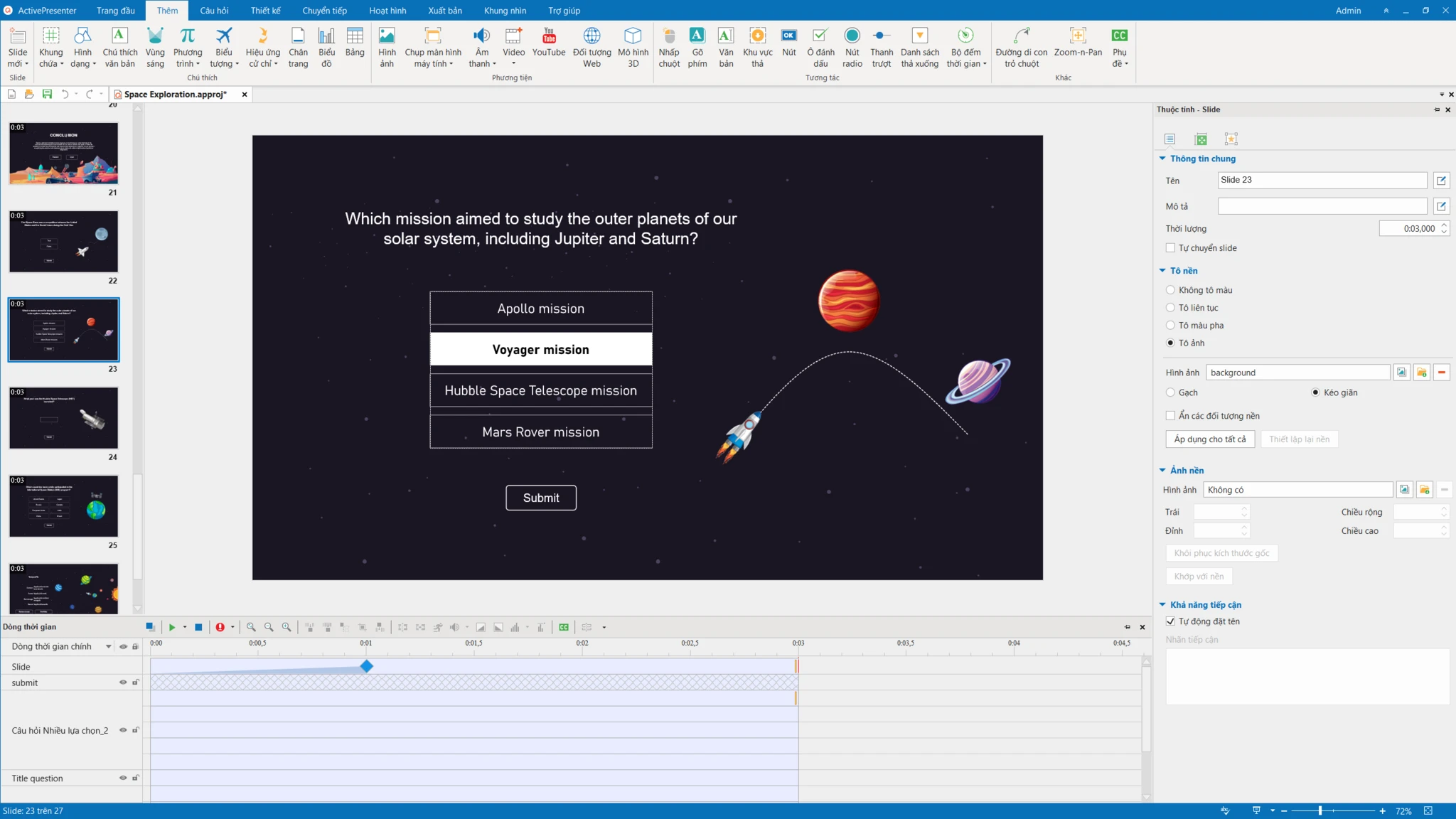Open the Thiết kế tab
Image resolution: width=1456 pixels, height=819 pixels.
(265, 11)
